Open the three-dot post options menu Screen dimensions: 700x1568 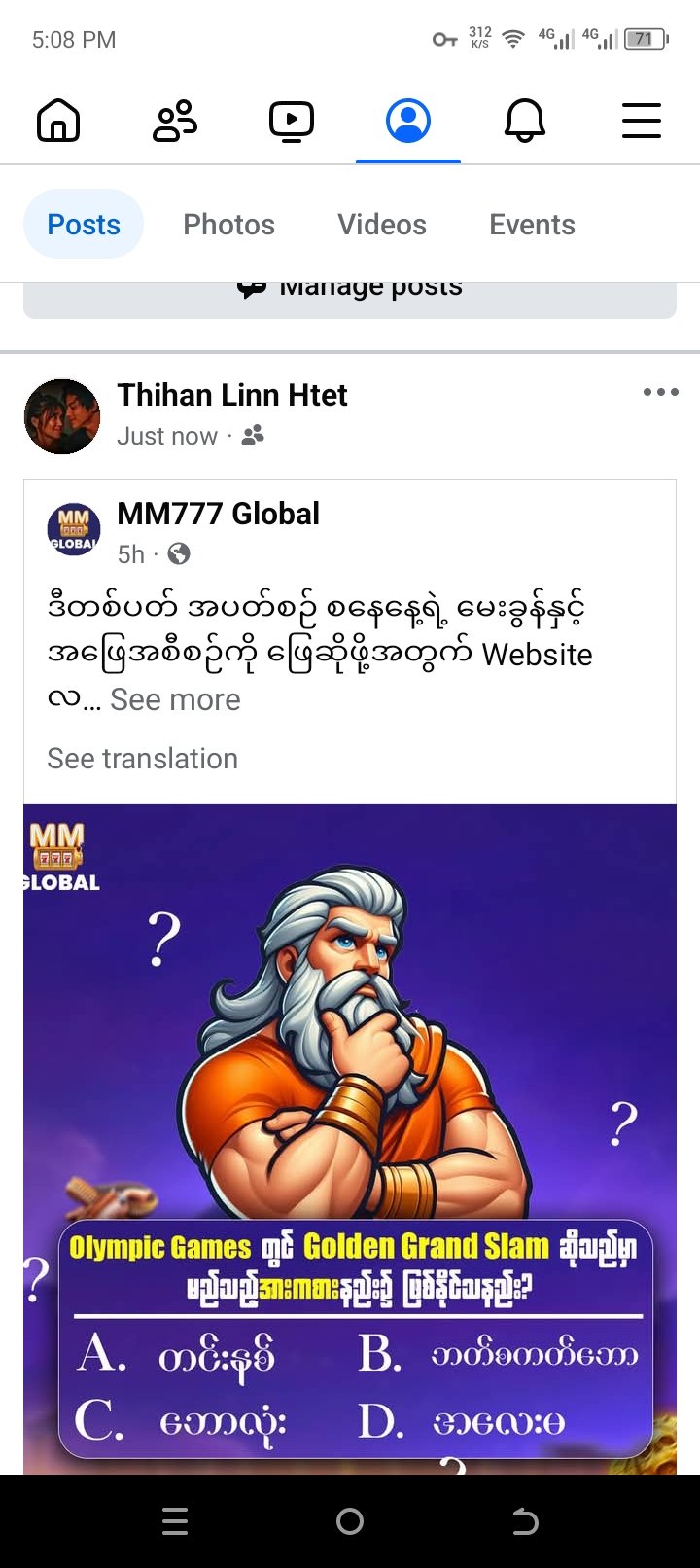661,392
